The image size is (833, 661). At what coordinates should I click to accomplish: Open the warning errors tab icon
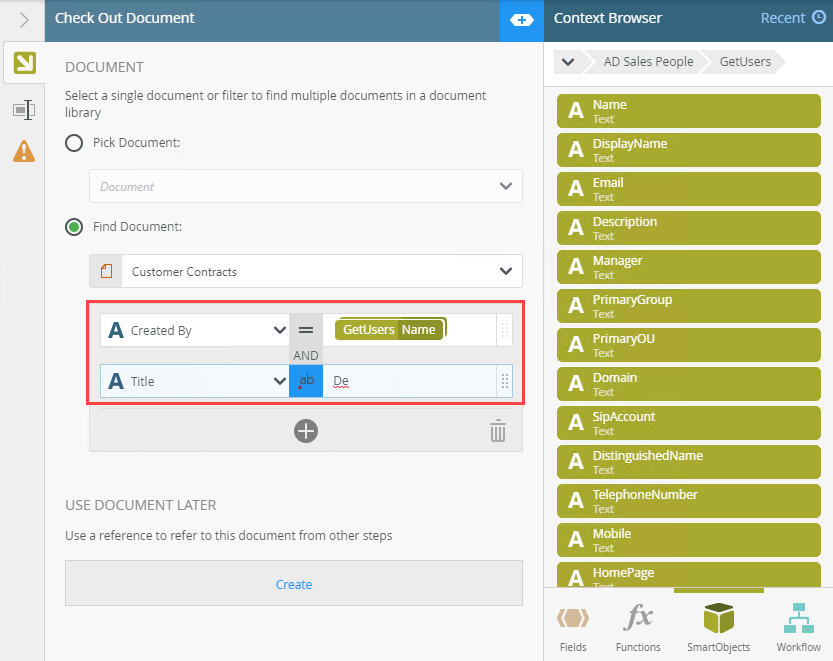pos(23,151)
